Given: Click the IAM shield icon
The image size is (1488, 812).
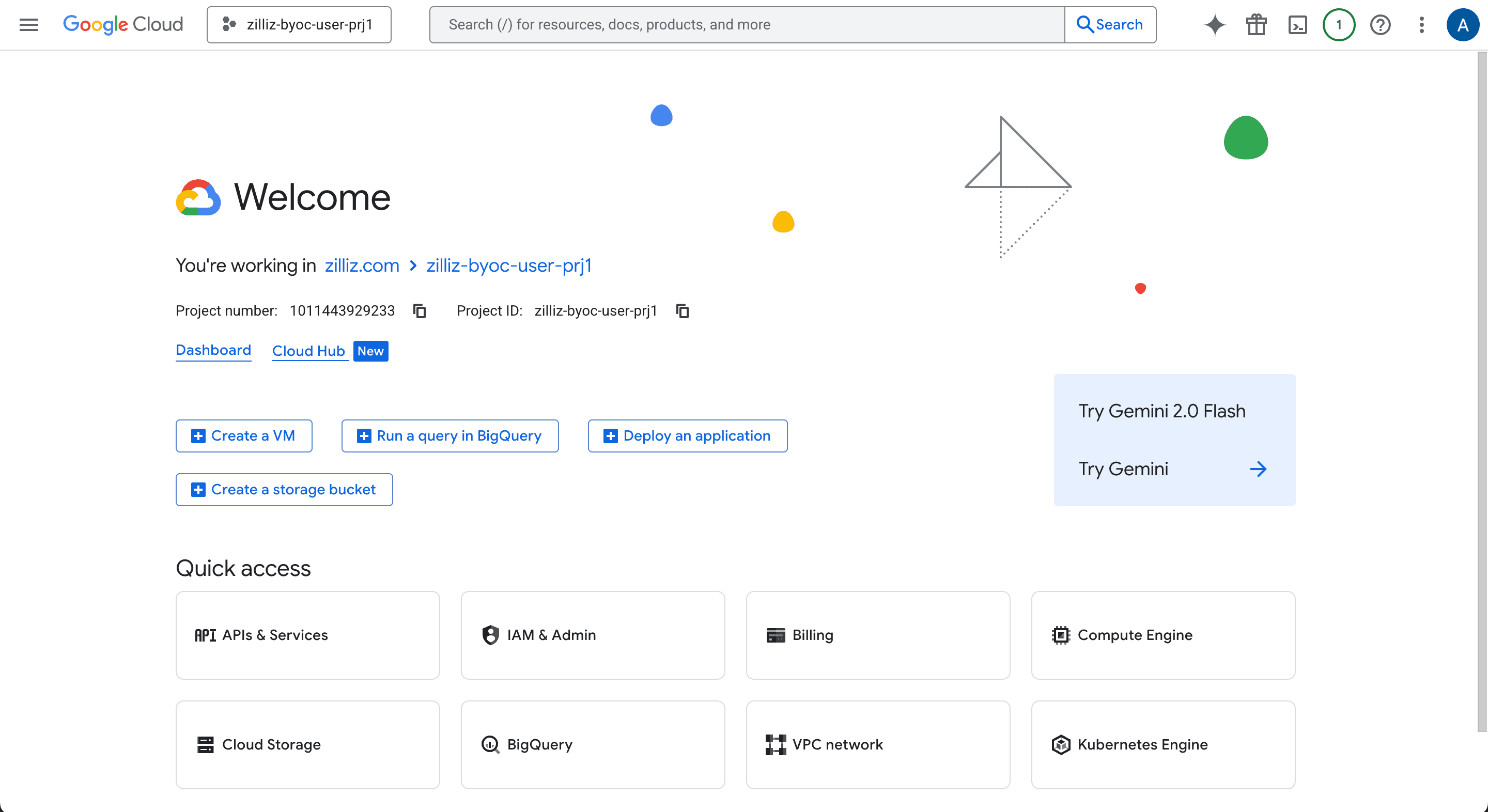Looking at the screenshot, I should click(x=490, y=635).
